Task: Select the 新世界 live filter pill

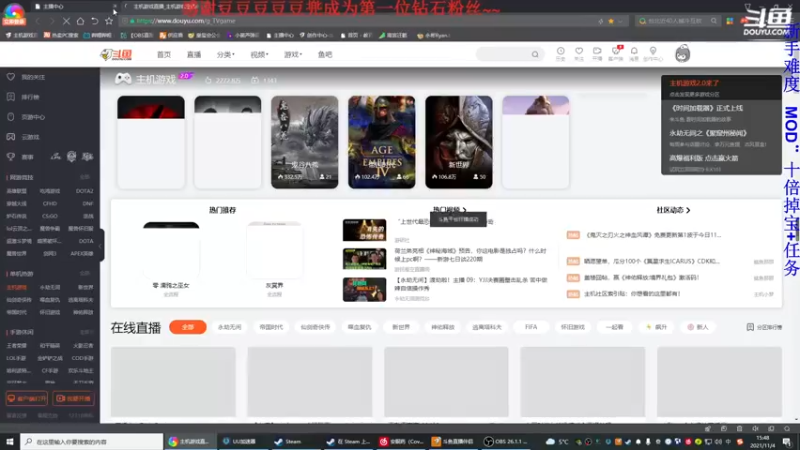Action: click(x=401, y=327)
